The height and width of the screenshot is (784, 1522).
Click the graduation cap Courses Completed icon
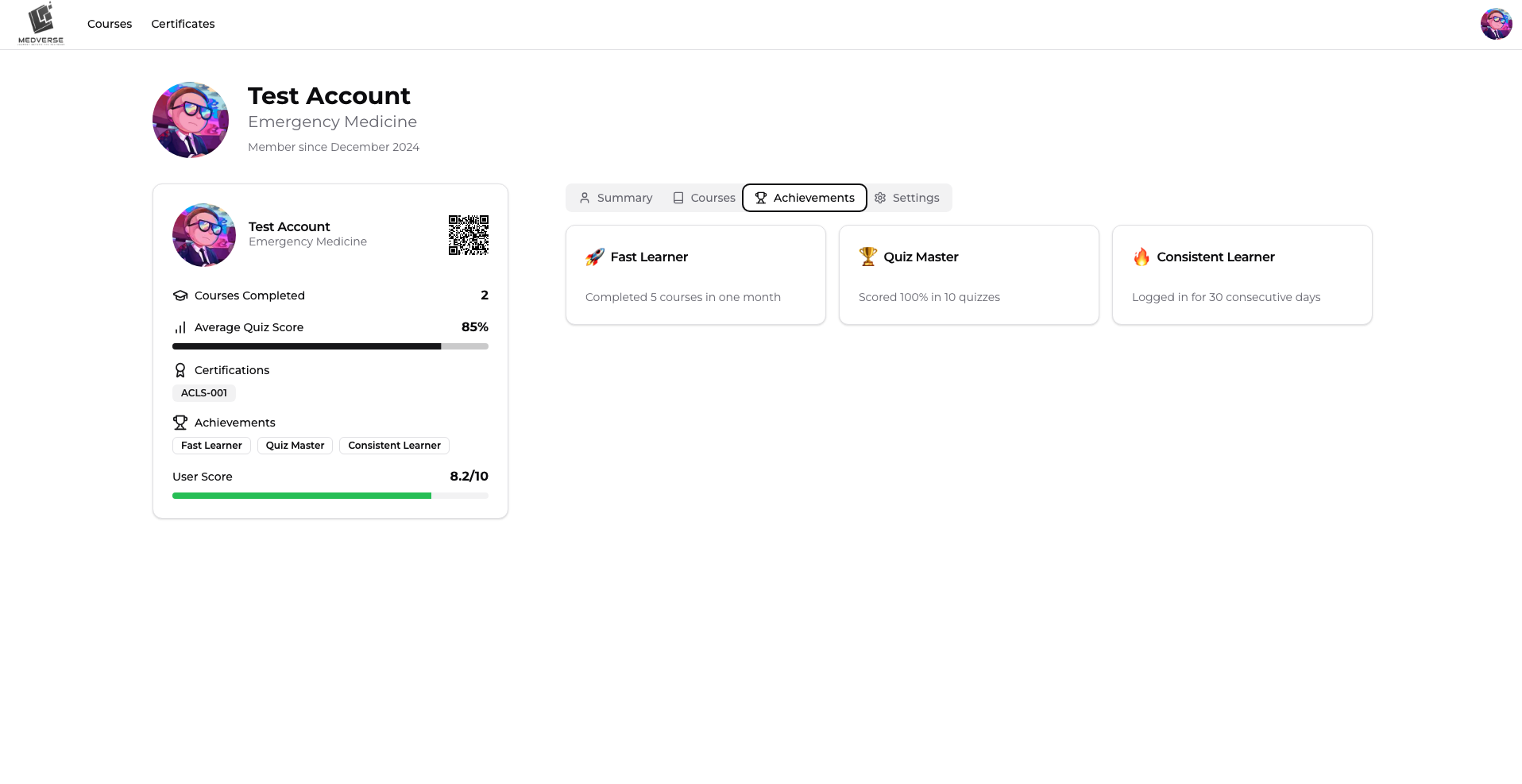(x=180, y=295)
